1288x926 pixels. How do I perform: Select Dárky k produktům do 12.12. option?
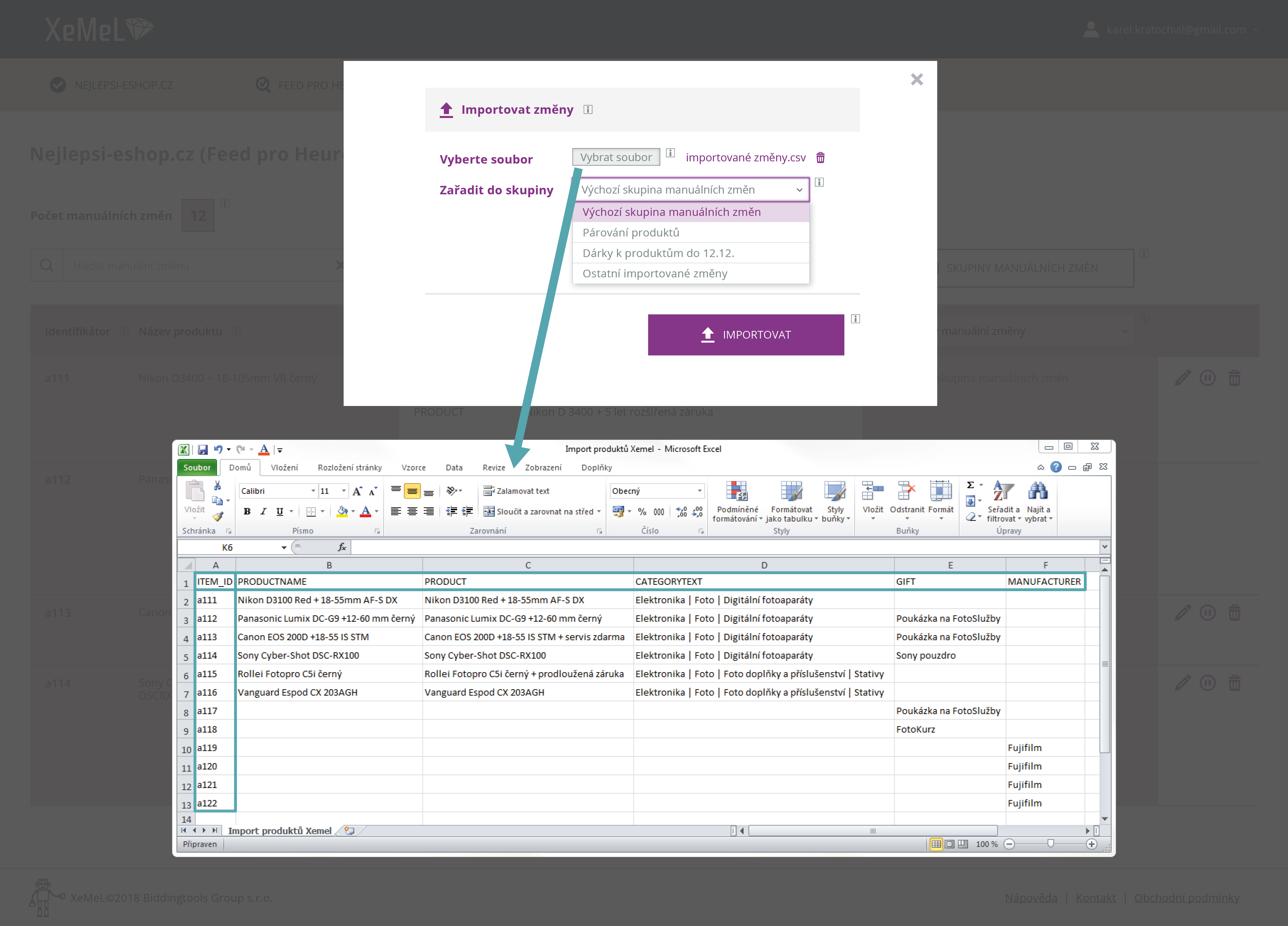tap(690, 253)
